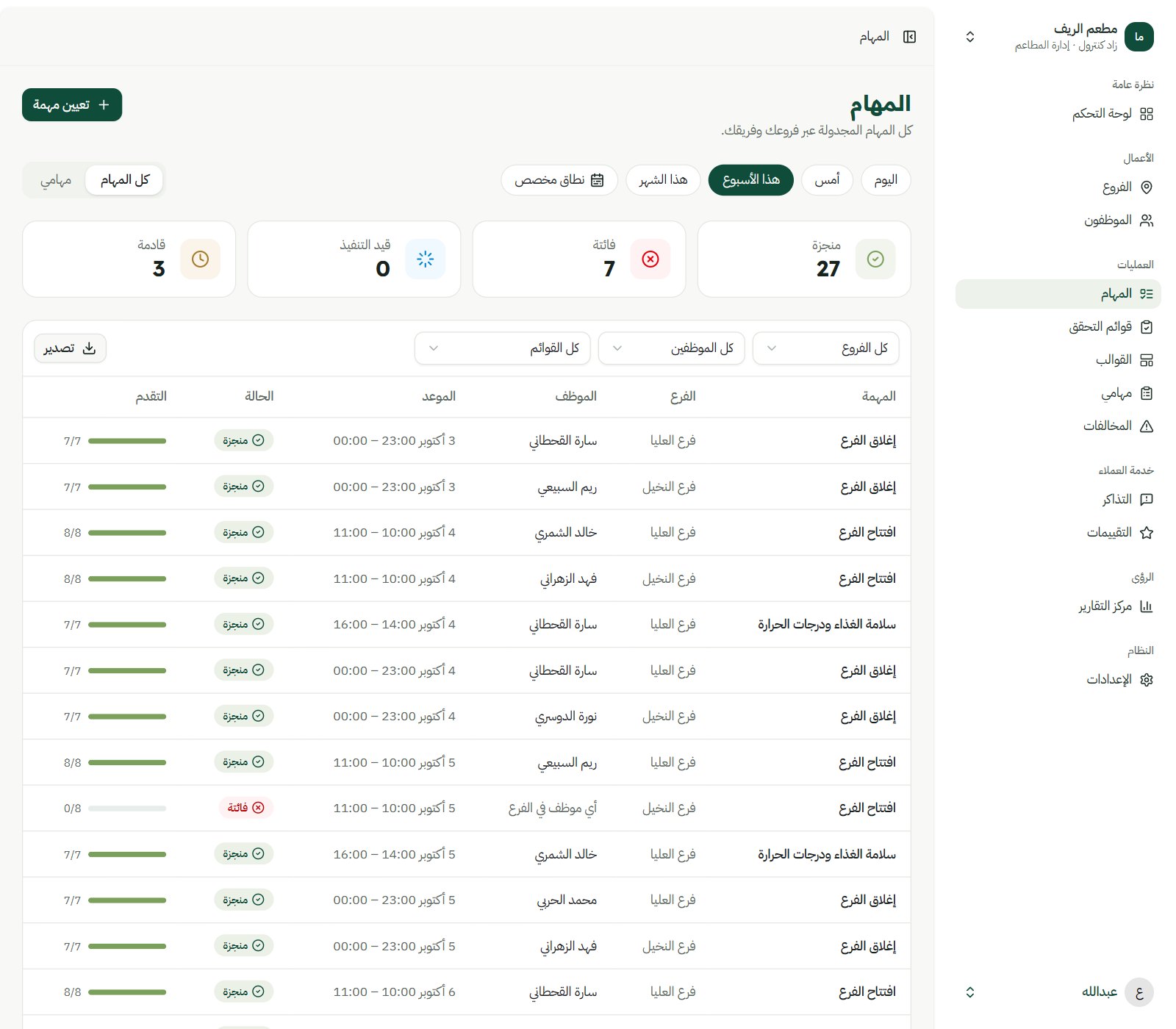The height and width of the screenshot is (1029, 1176).
Task: Click the تعيين مهمة button
Action: (x=72, y=105)
